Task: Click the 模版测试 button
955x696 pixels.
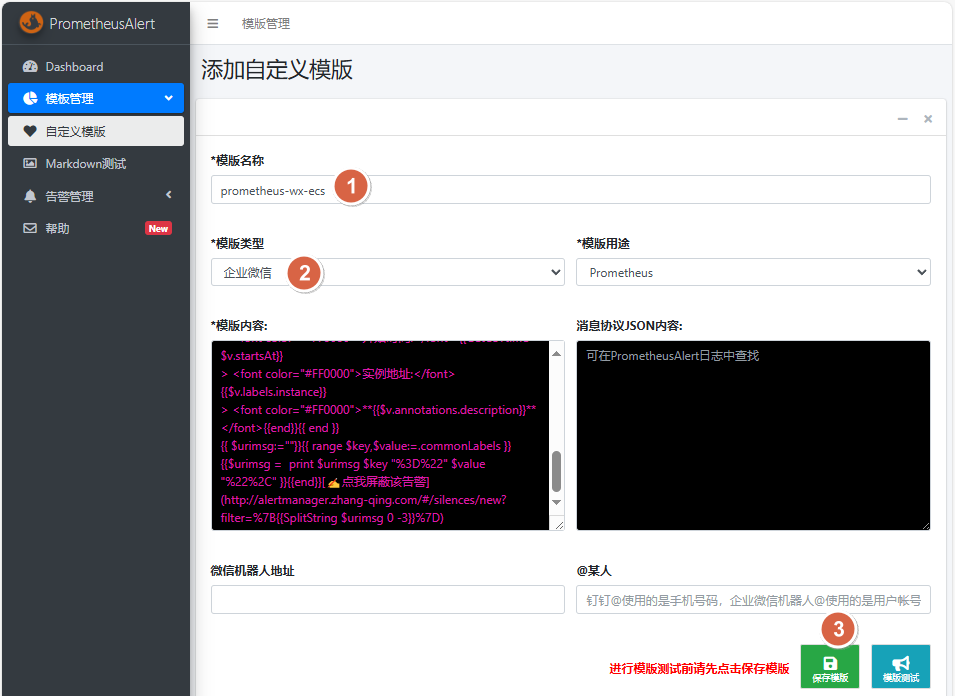Action: 901,666
